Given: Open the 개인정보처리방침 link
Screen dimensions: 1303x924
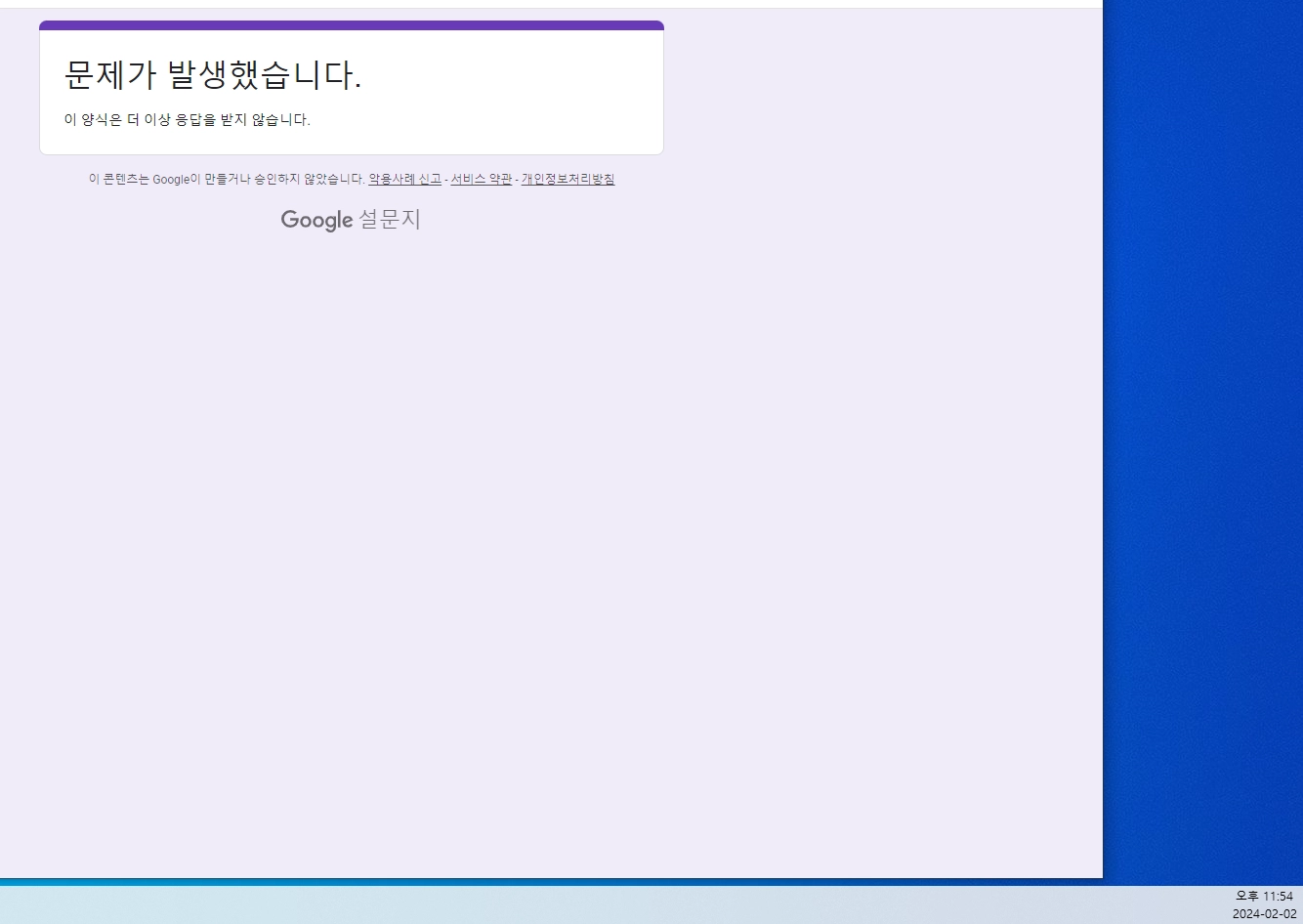Looking at the screenshot, I should point(567,180).
